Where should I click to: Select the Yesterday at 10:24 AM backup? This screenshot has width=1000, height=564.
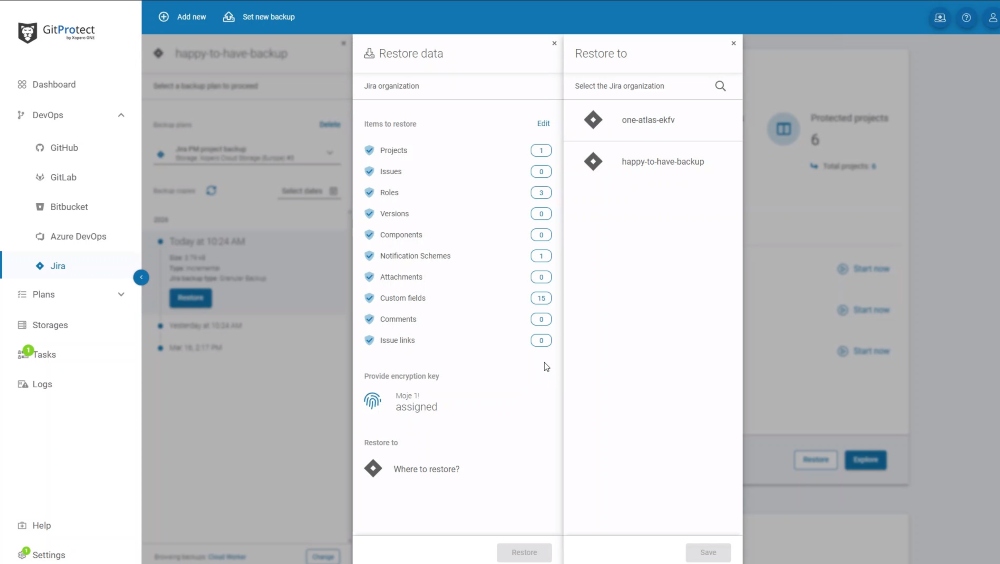(205, 325)
